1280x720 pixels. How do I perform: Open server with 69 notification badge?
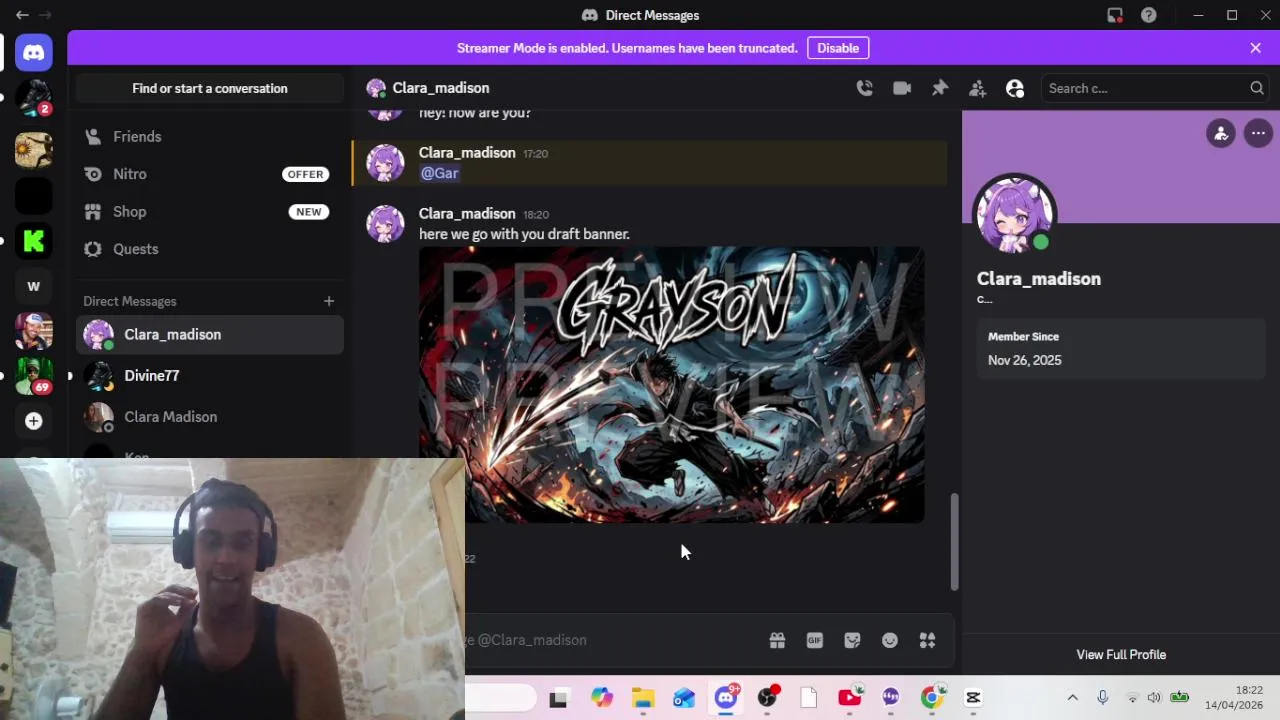(x=34, y=376)
